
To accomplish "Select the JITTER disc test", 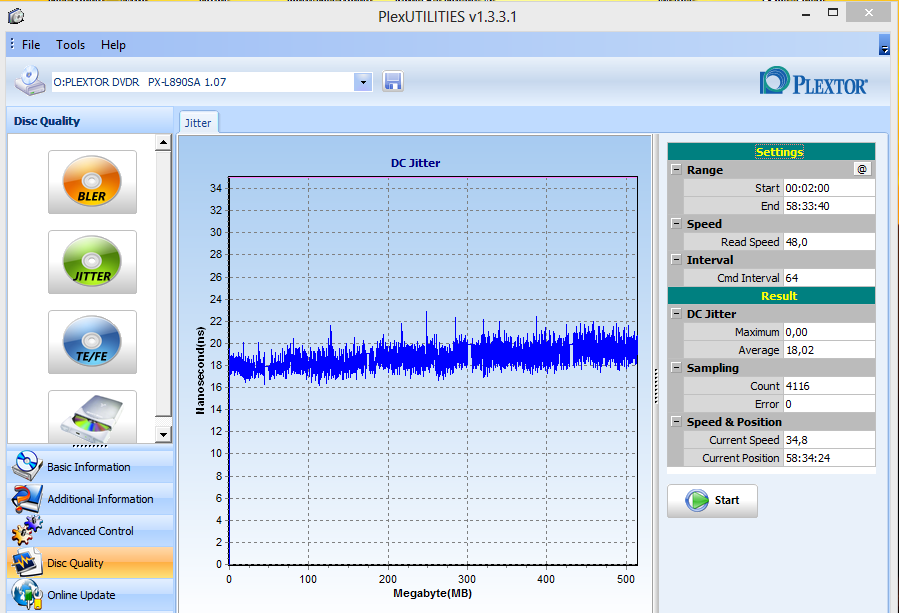I will (92, 262).
